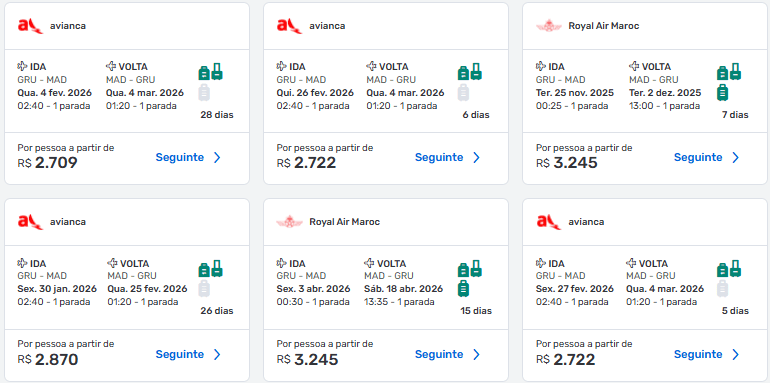Screen dimensions: 770x383
Task: Click the IDA plane icon on the 30 jan. 2026 card
Action: (23, 263)
